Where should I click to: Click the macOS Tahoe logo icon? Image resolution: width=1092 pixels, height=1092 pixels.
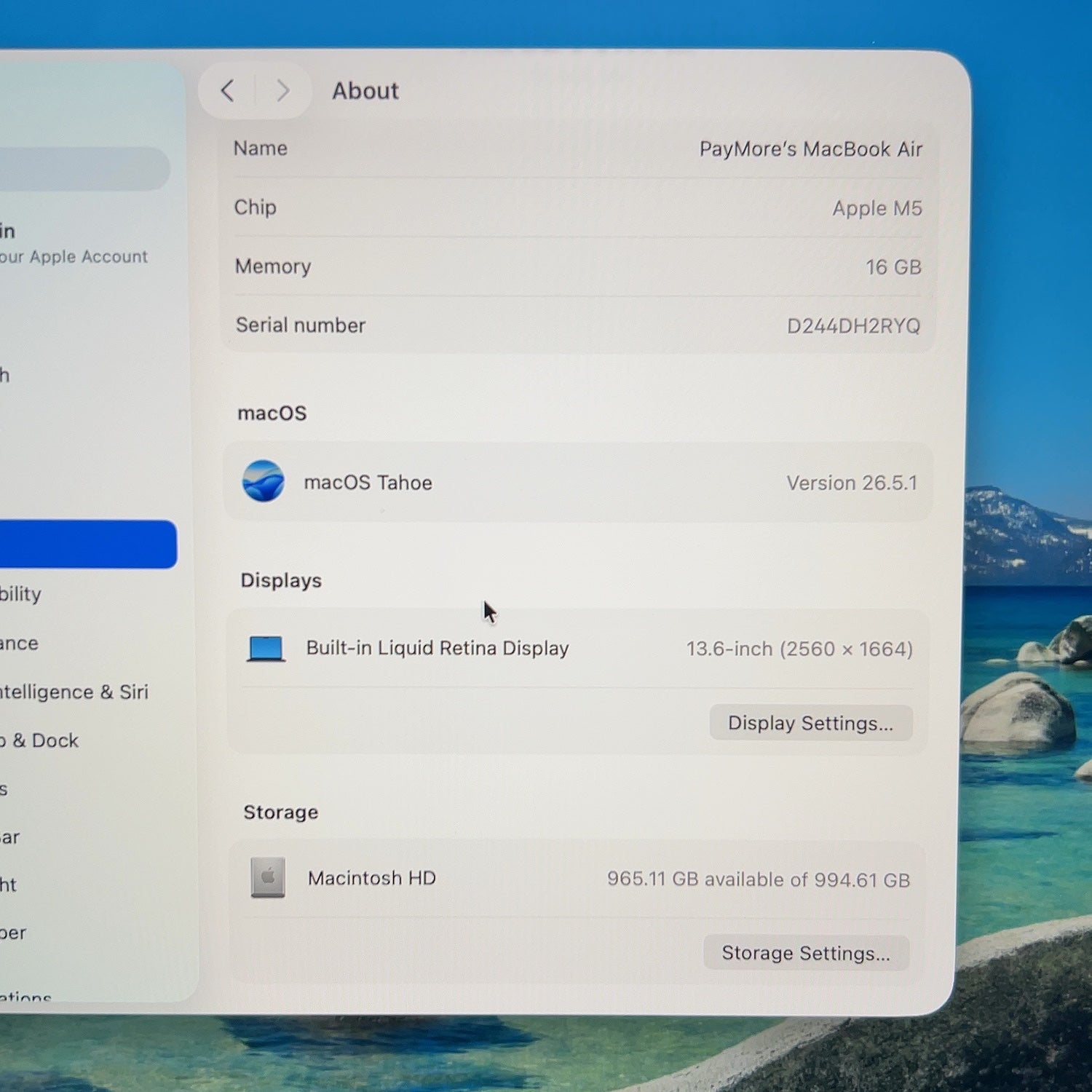264,481
